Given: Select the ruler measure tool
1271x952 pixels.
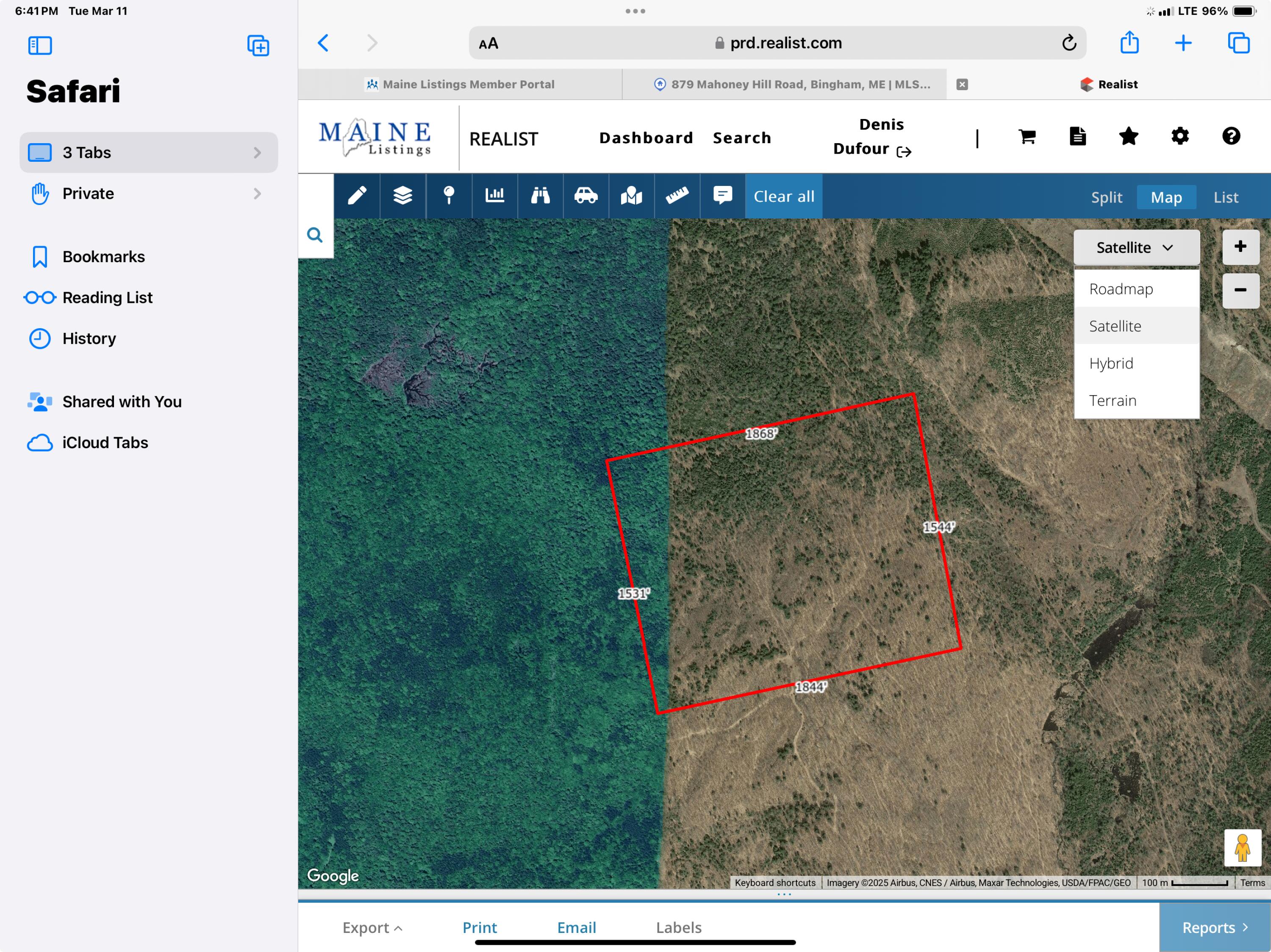Looking at the screenshot, I should [x=677, y=196].
